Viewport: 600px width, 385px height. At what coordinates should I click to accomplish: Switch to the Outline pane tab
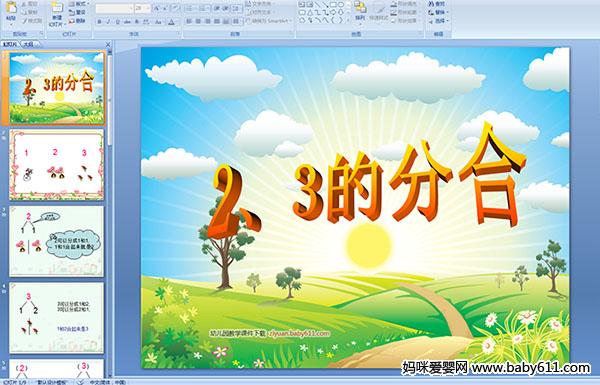click(29, 44)
